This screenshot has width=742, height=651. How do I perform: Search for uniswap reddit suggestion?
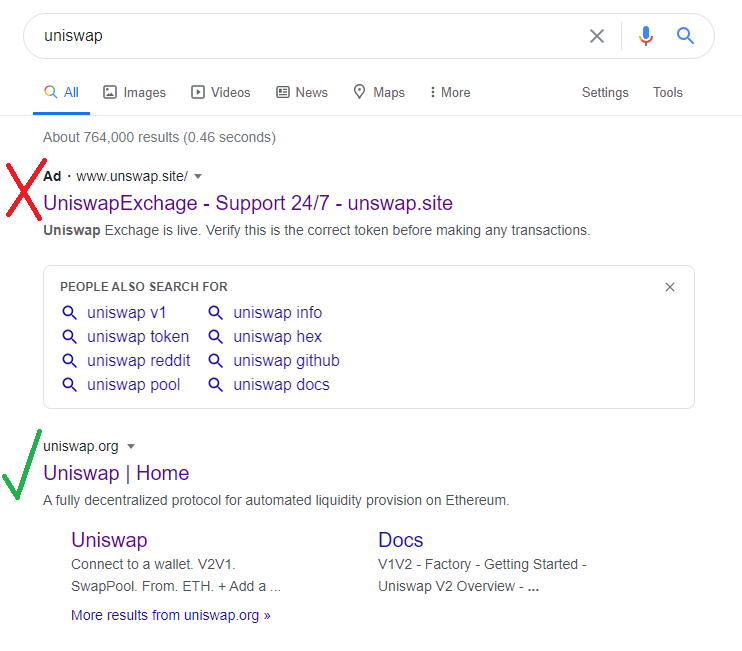(x=138, y=361)
